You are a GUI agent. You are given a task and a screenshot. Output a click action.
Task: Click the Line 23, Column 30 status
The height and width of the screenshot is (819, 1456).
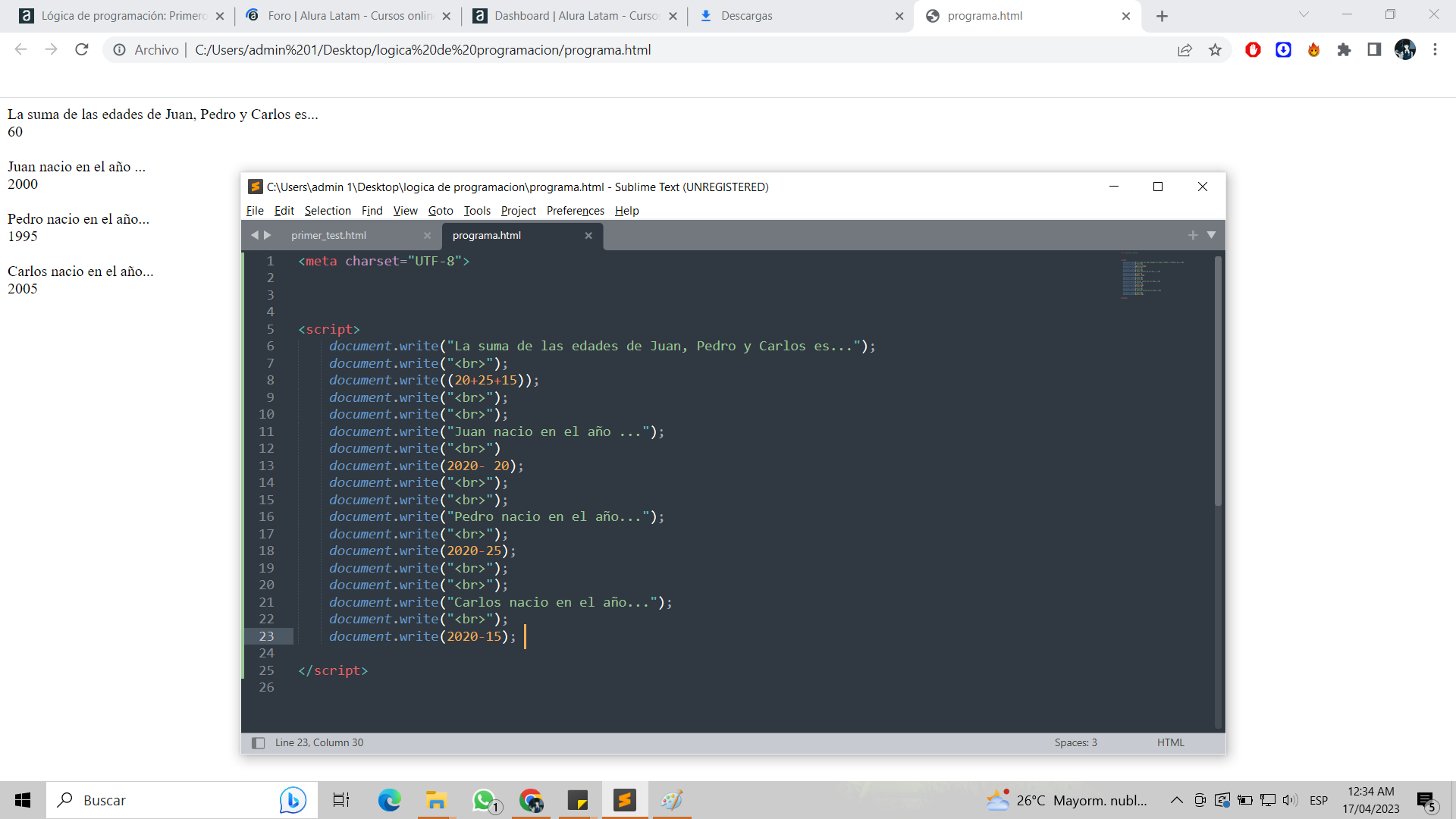click(x=319, y=743)
